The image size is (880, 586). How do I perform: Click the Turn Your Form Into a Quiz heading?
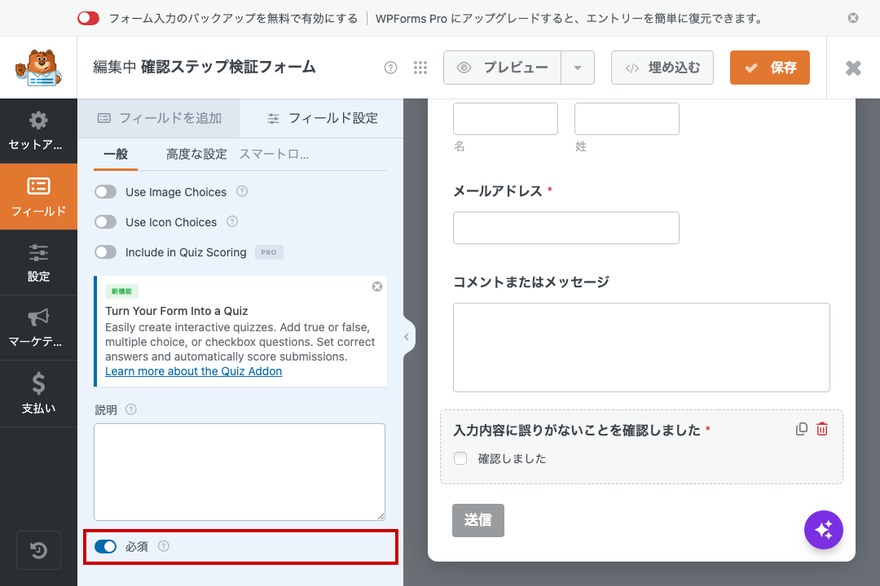coord(176,311)
